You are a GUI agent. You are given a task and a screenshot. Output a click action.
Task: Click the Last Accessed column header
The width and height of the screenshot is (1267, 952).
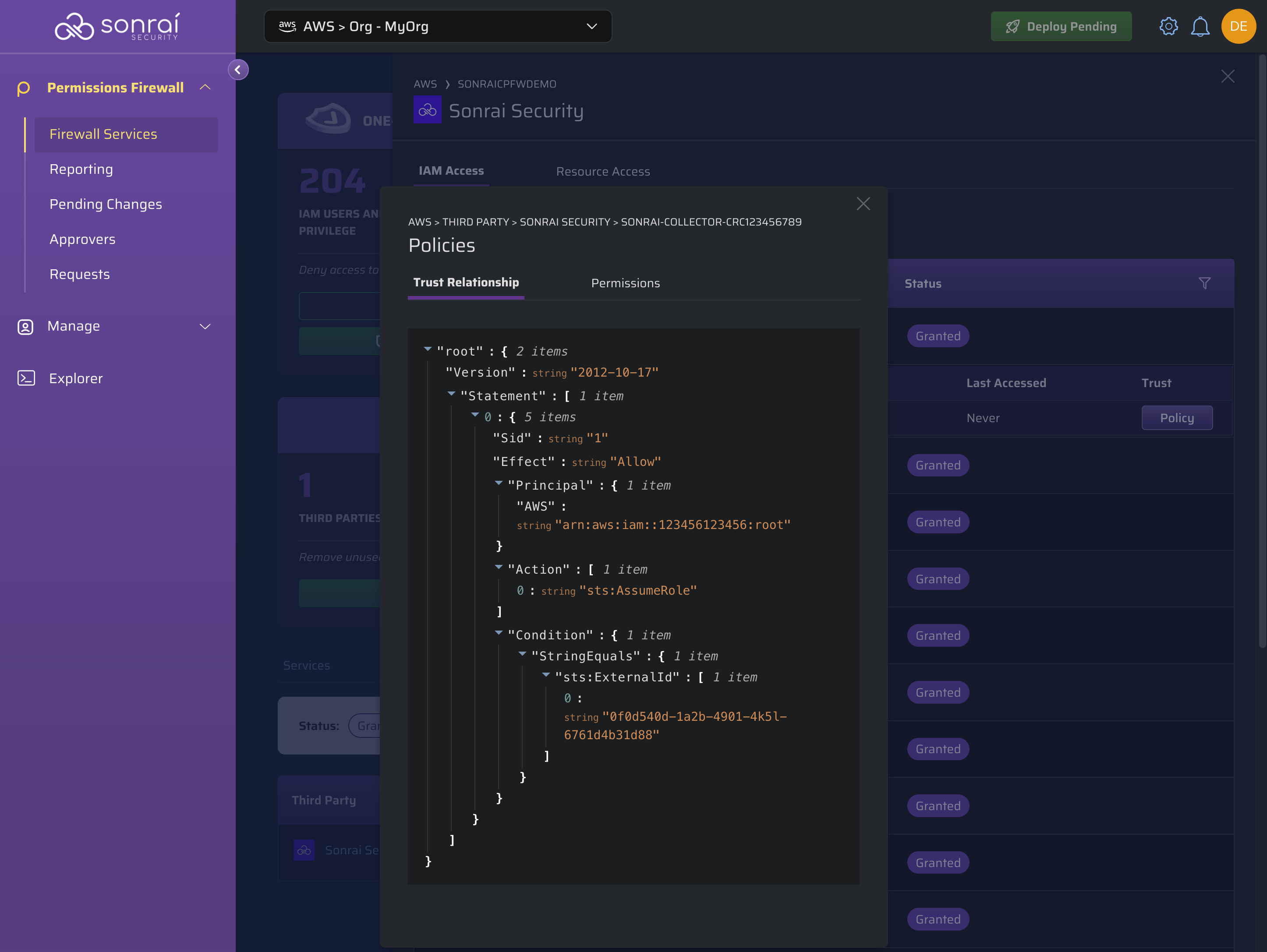point(1006,383)
